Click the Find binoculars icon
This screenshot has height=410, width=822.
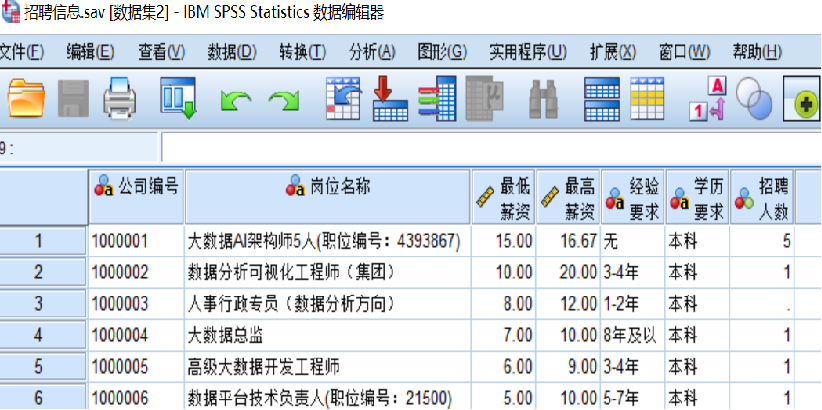543,100
